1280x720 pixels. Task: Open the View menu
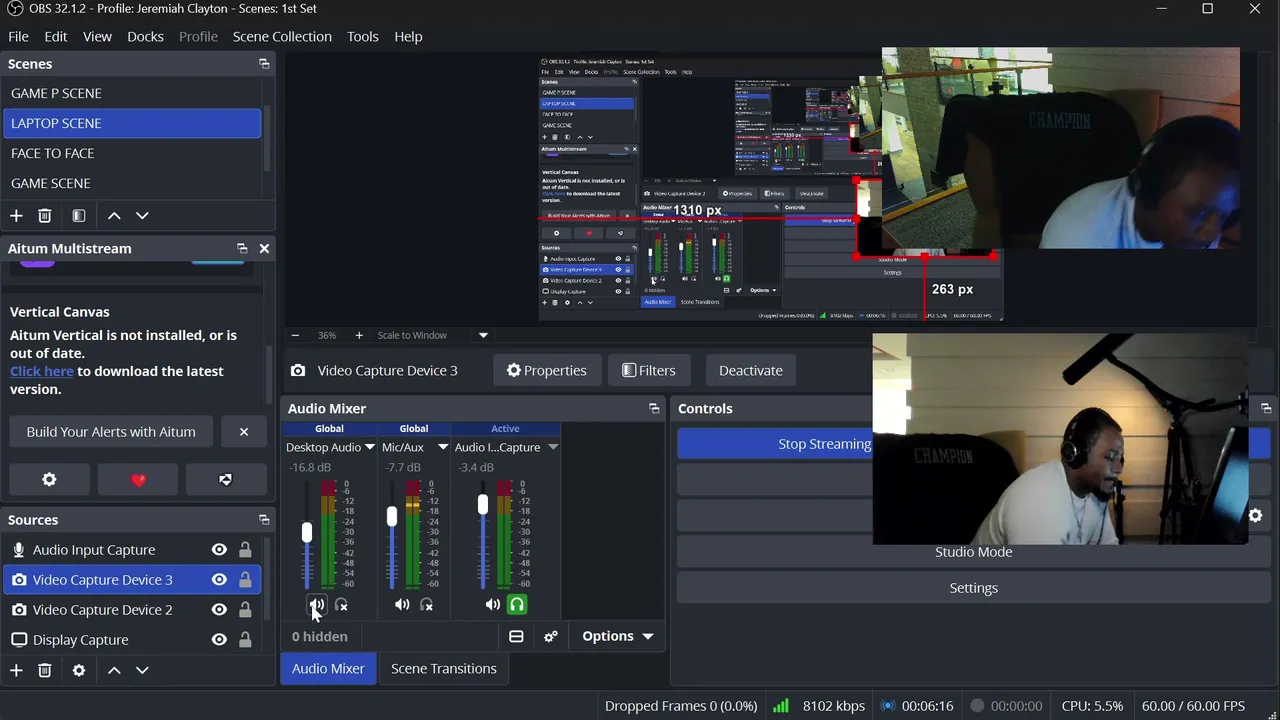(97, 36)
